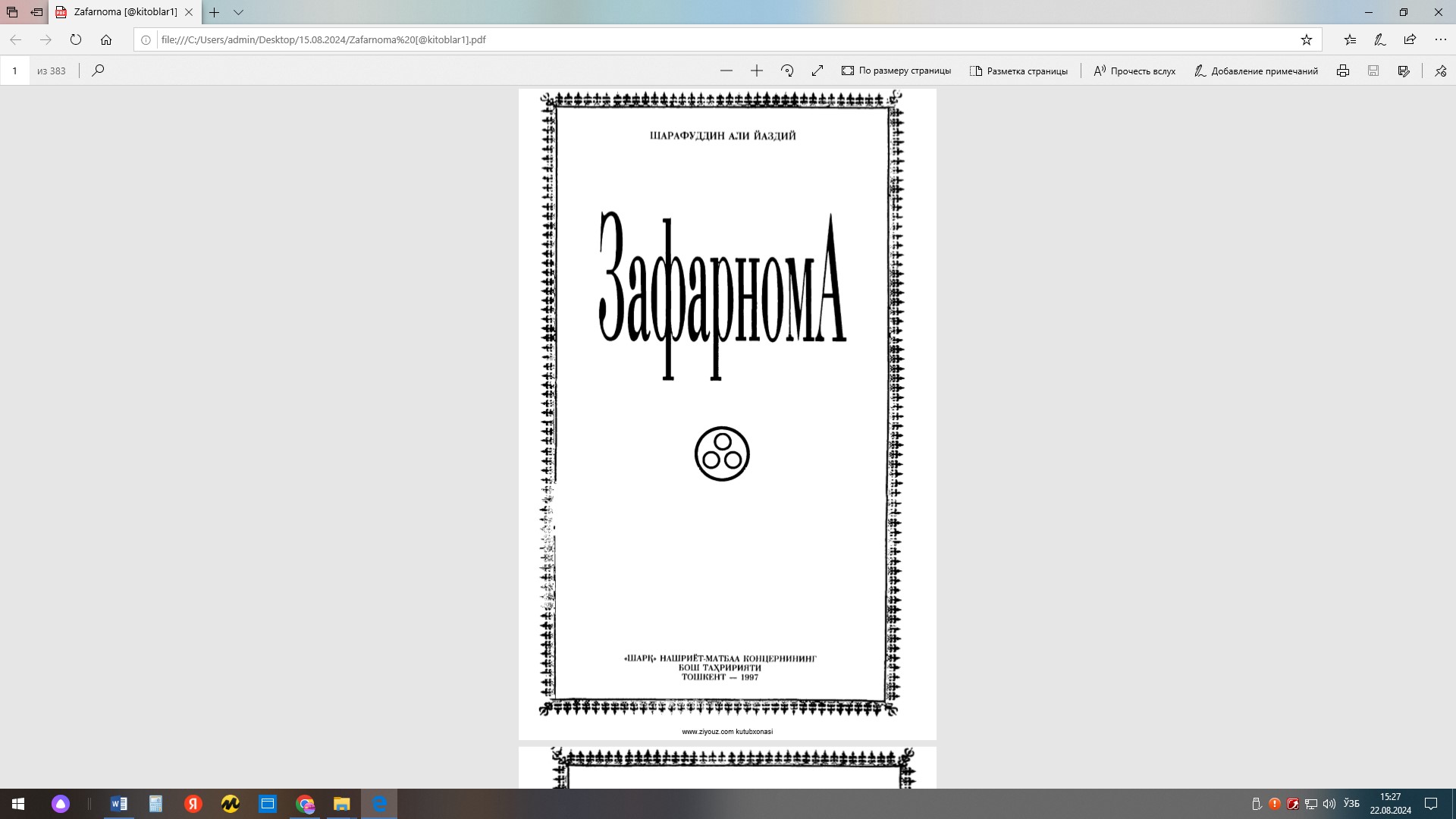
Task: Open the Calculator from taskbar
Action: coord(155,804)
